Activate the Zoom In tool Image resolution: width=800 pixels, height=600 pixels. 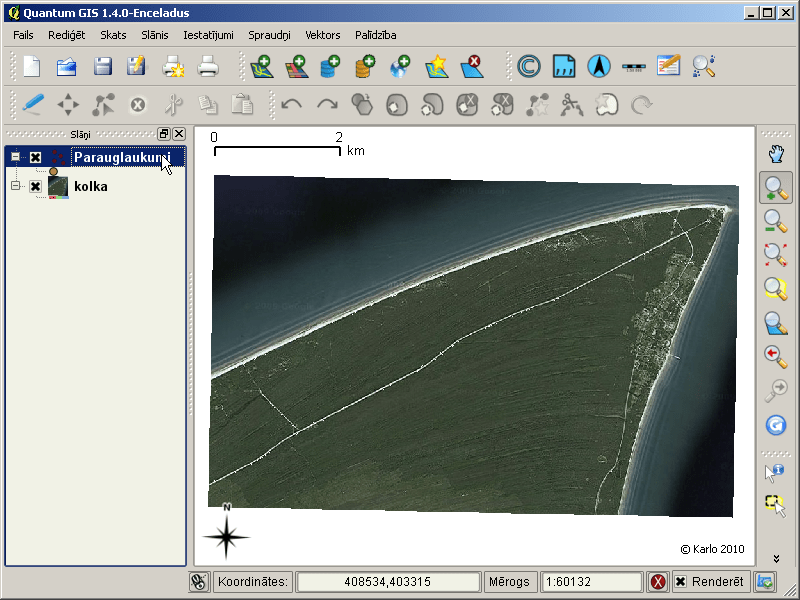pyautogui.click(x=776, y=188)
